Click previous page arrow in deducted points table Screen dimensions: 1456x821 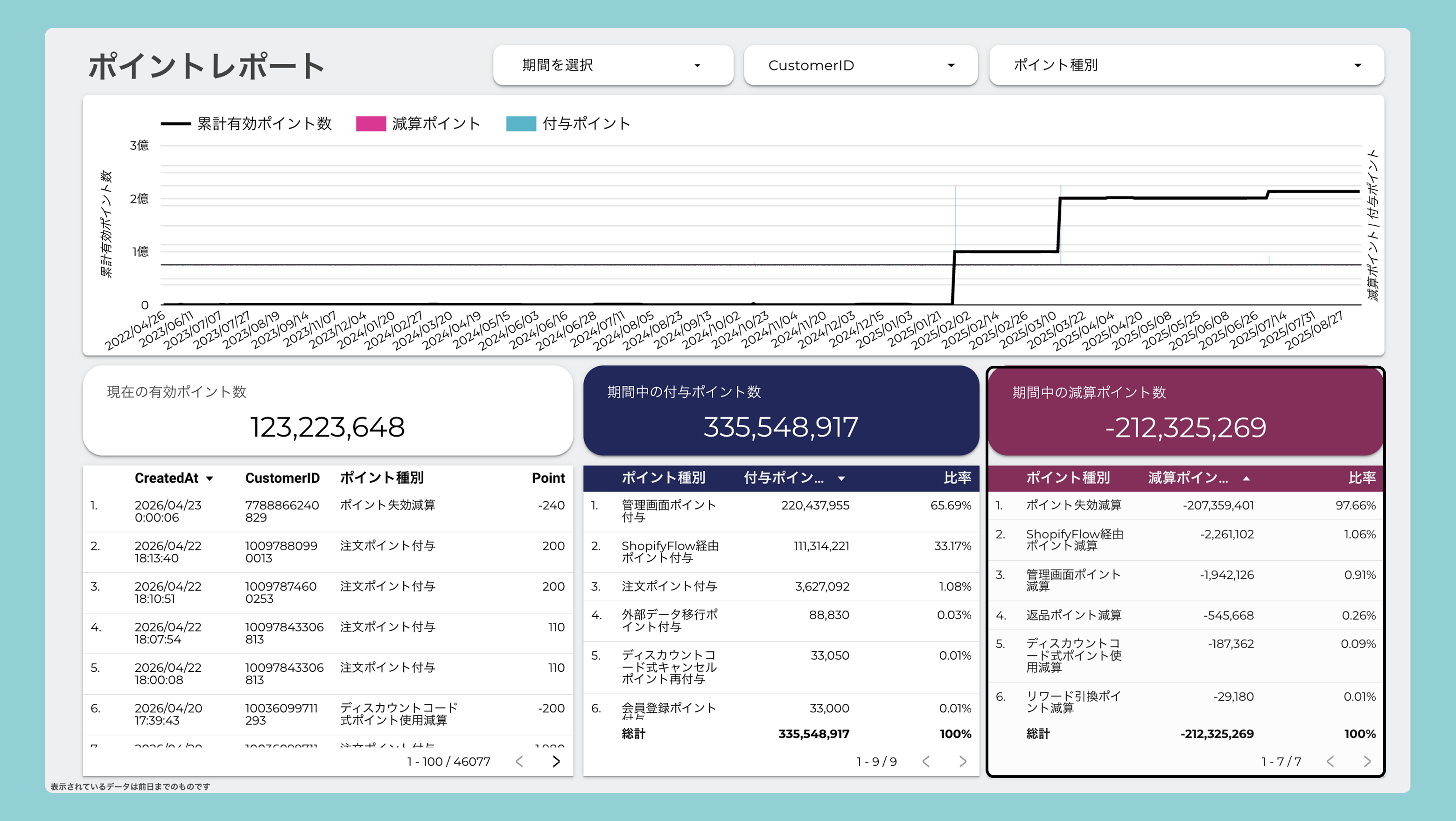click(1330, 761)
